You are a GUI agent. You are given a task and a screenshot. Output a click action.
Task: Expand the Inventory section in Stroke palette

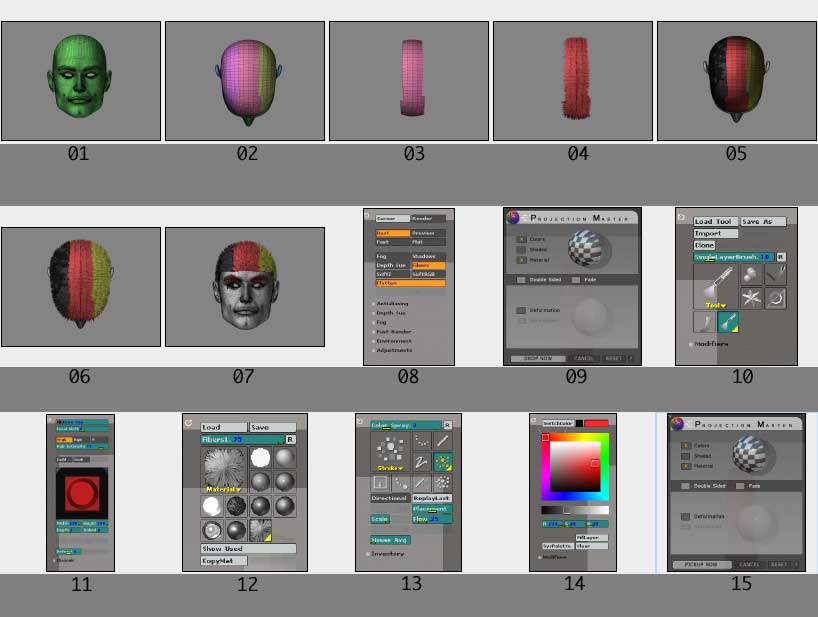[368, 553]
